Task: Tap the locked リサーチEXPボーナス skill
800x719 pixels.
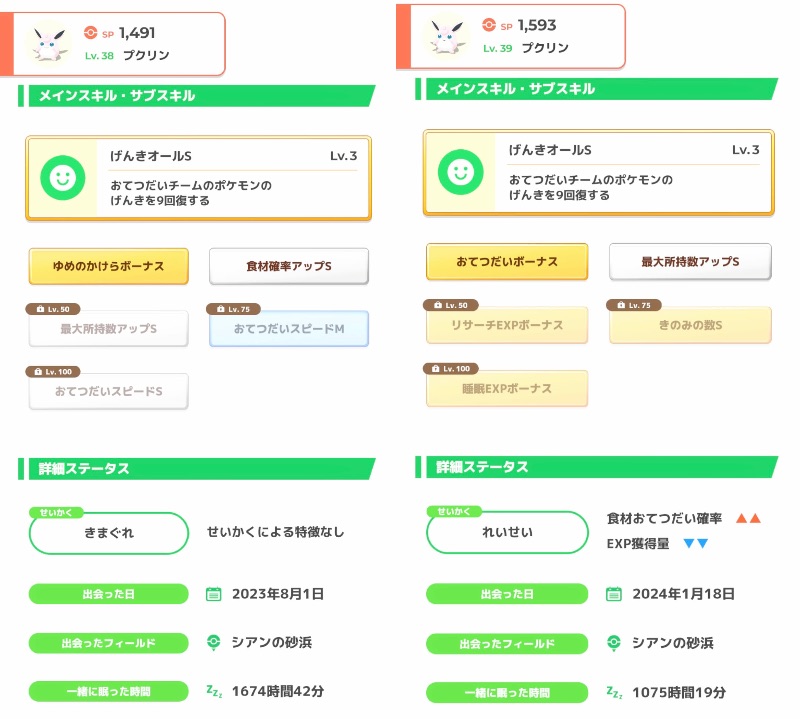Action: click(507, 325)
